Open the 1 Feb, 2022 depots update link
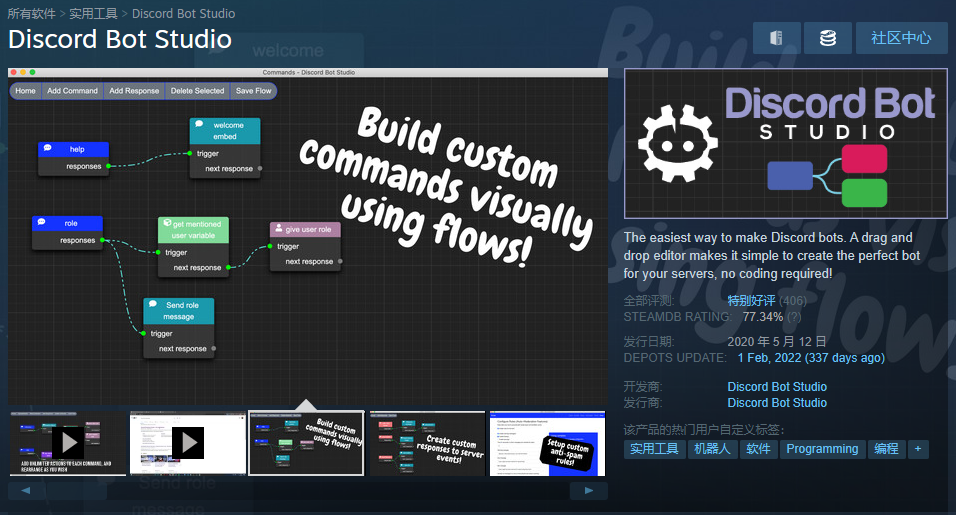The image size is (956, 515). (x=811, y=358)
